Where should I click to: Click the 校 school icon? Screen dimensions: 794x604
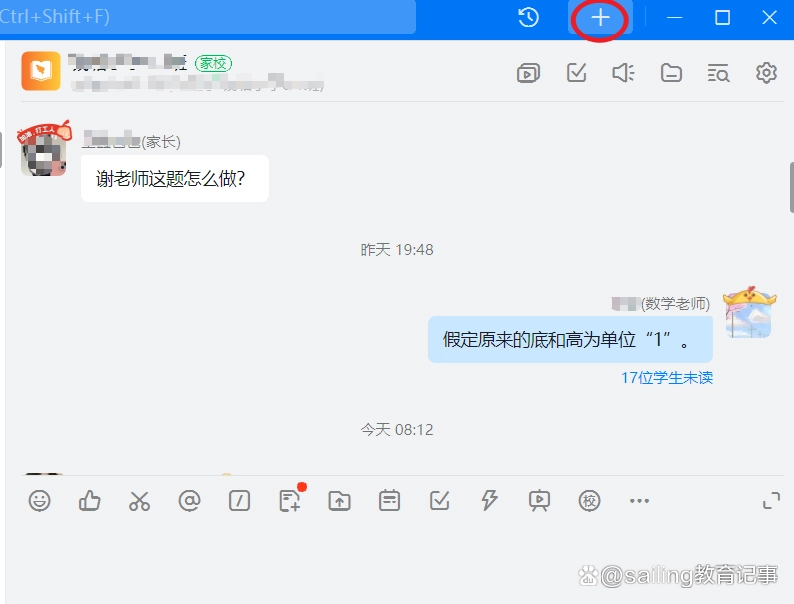tap(589, 501)
